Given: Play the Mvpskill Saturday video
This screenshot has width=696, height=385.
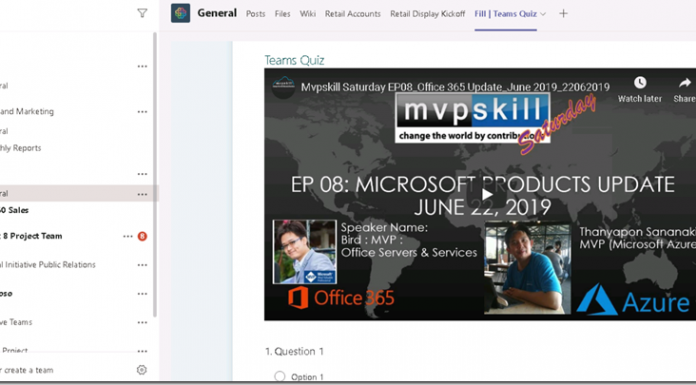Looking at the screenshot, I should pyautogui.click(x=487, y=194).
